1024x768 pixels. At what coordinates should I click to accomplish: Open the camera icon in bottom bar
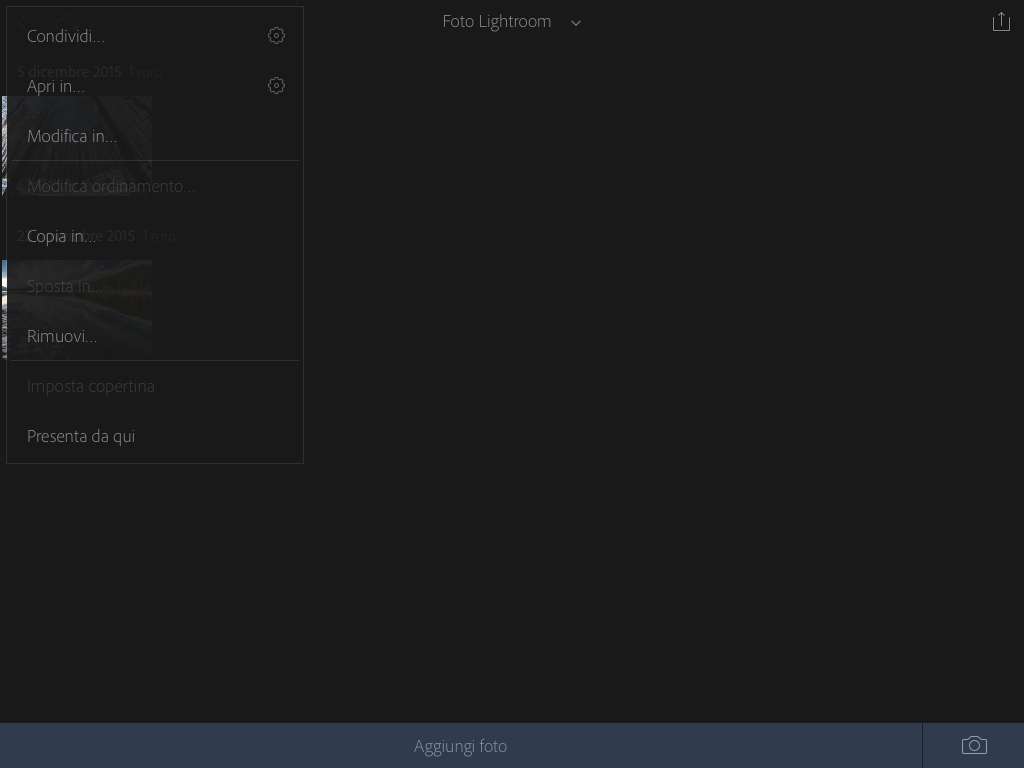coord(974,745)
